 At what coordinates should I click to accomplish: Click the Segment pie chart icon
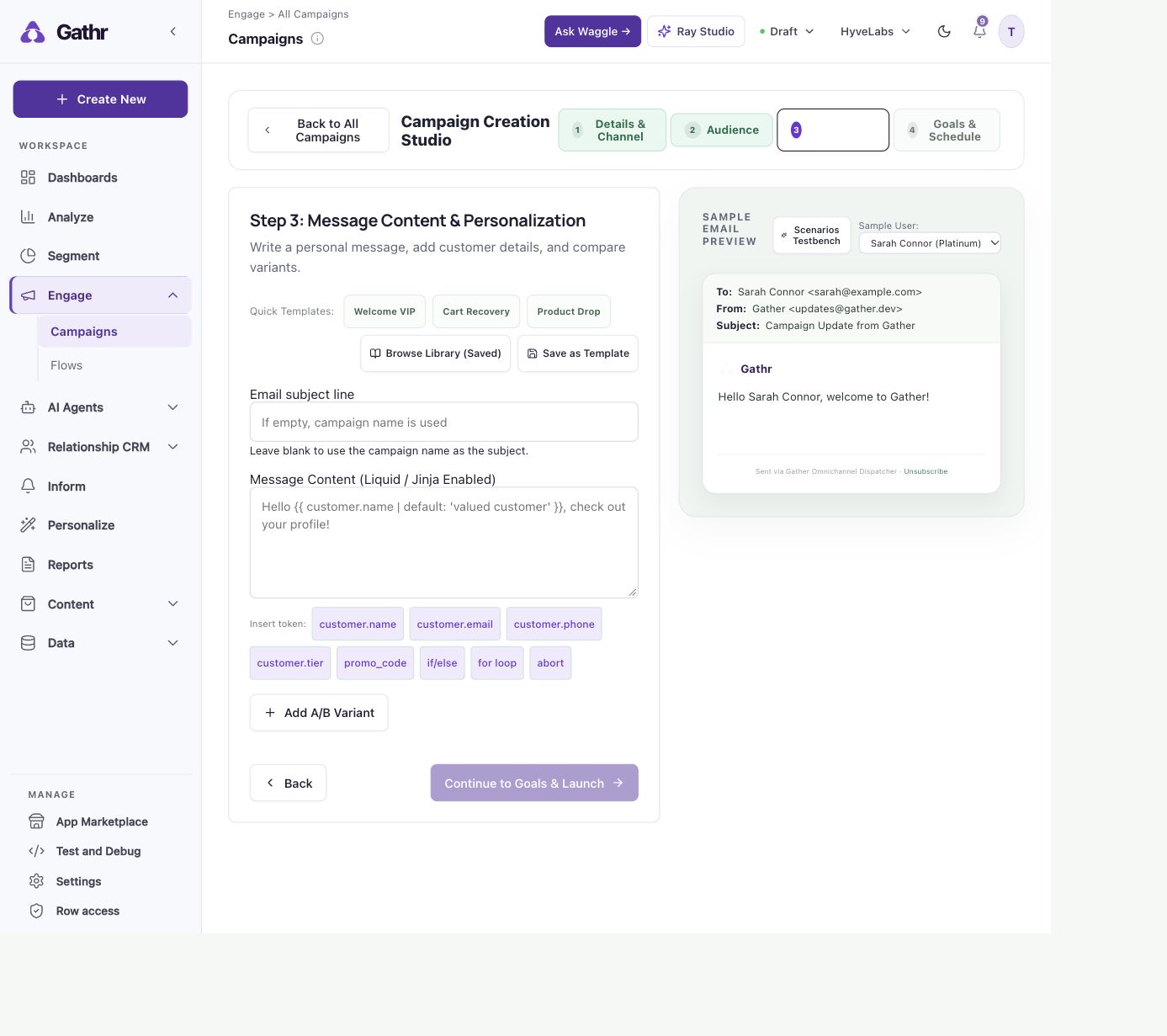click(x=28, y=256)
